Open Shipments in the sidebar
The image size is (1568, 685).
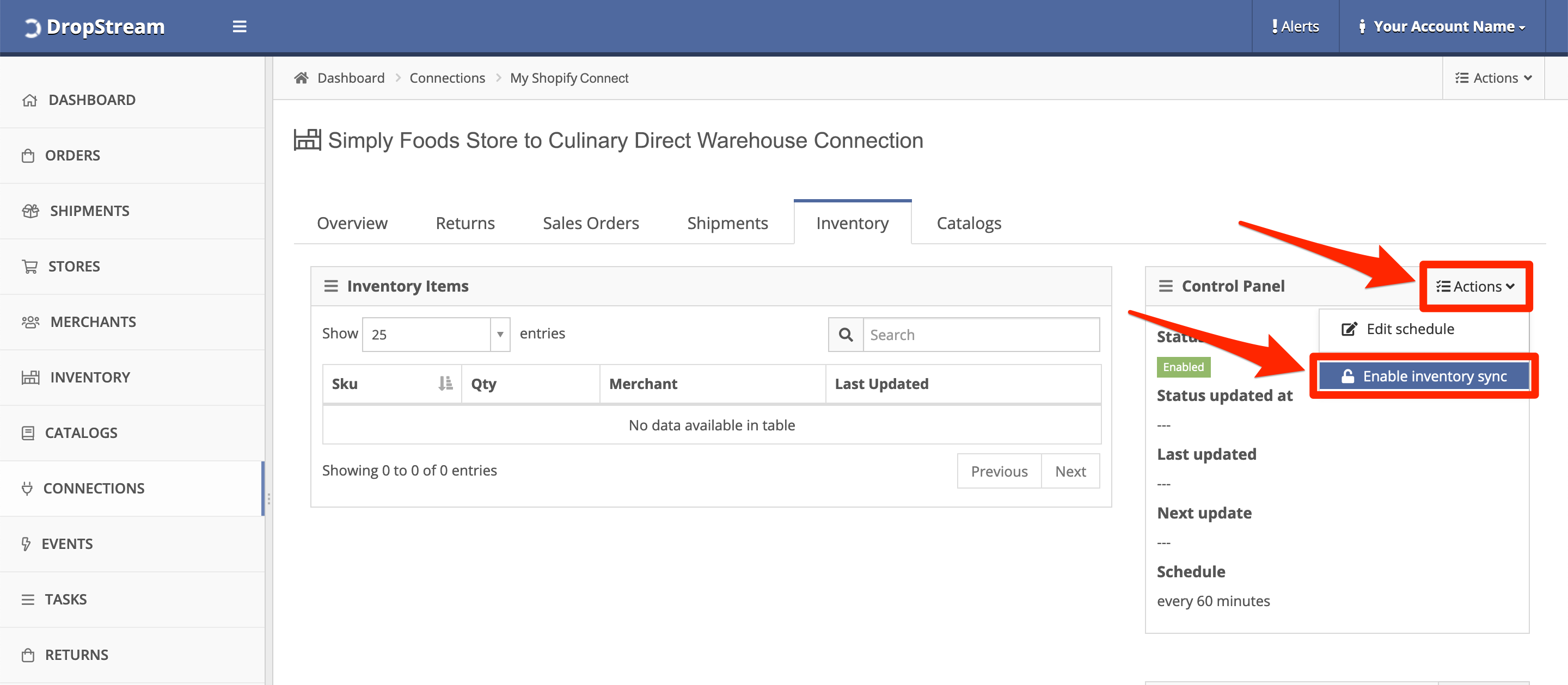[132, 211]
